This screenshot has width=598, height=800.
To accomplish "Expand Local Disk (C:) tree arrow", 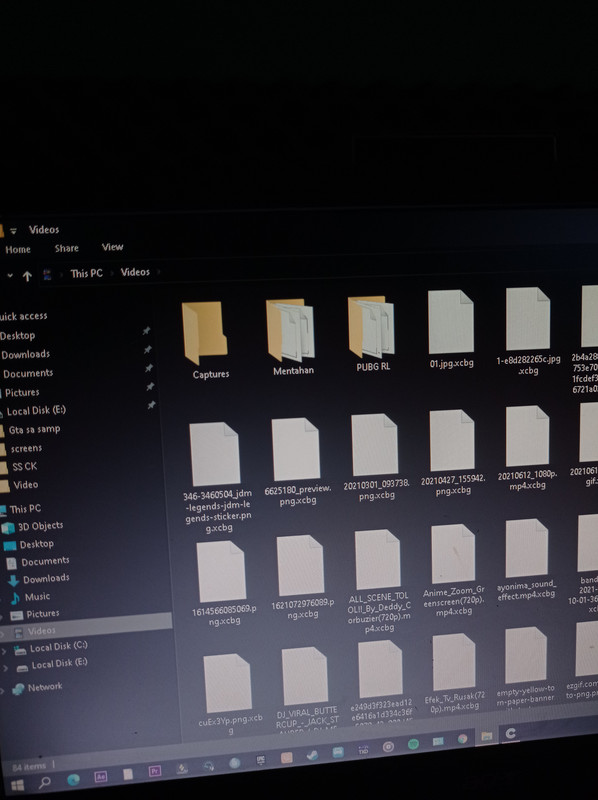I will [4, 652].
